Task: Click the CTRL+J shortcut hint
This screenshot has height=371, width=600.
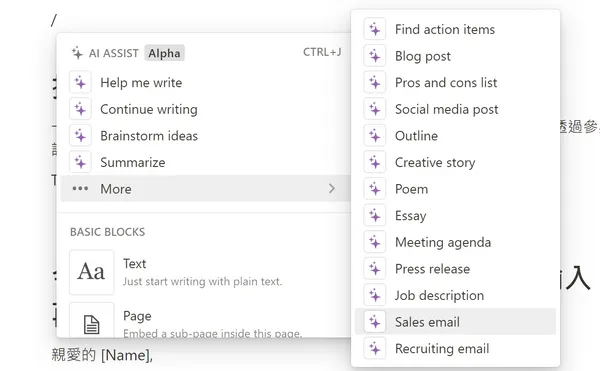Action: coord(322,52)
